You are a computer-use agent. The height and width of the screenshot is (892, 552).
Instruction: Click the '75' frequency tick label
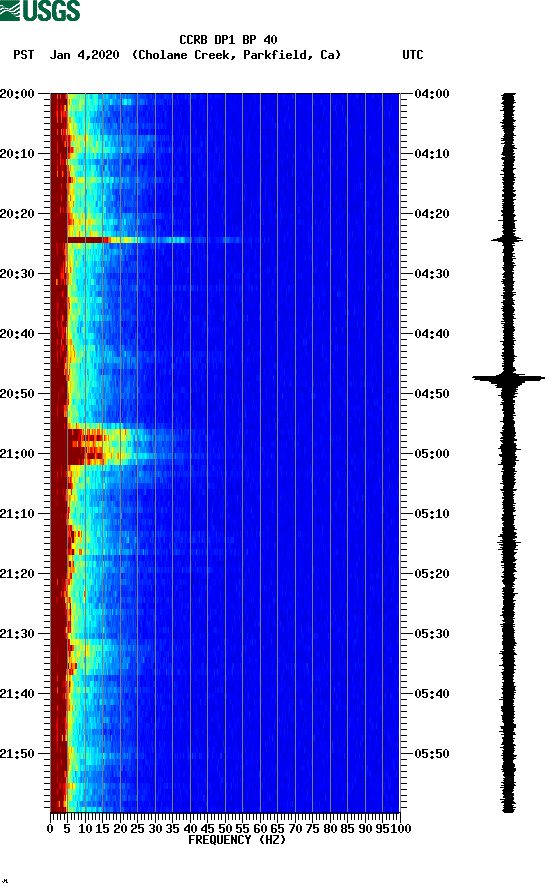click(x=312, y=829)
